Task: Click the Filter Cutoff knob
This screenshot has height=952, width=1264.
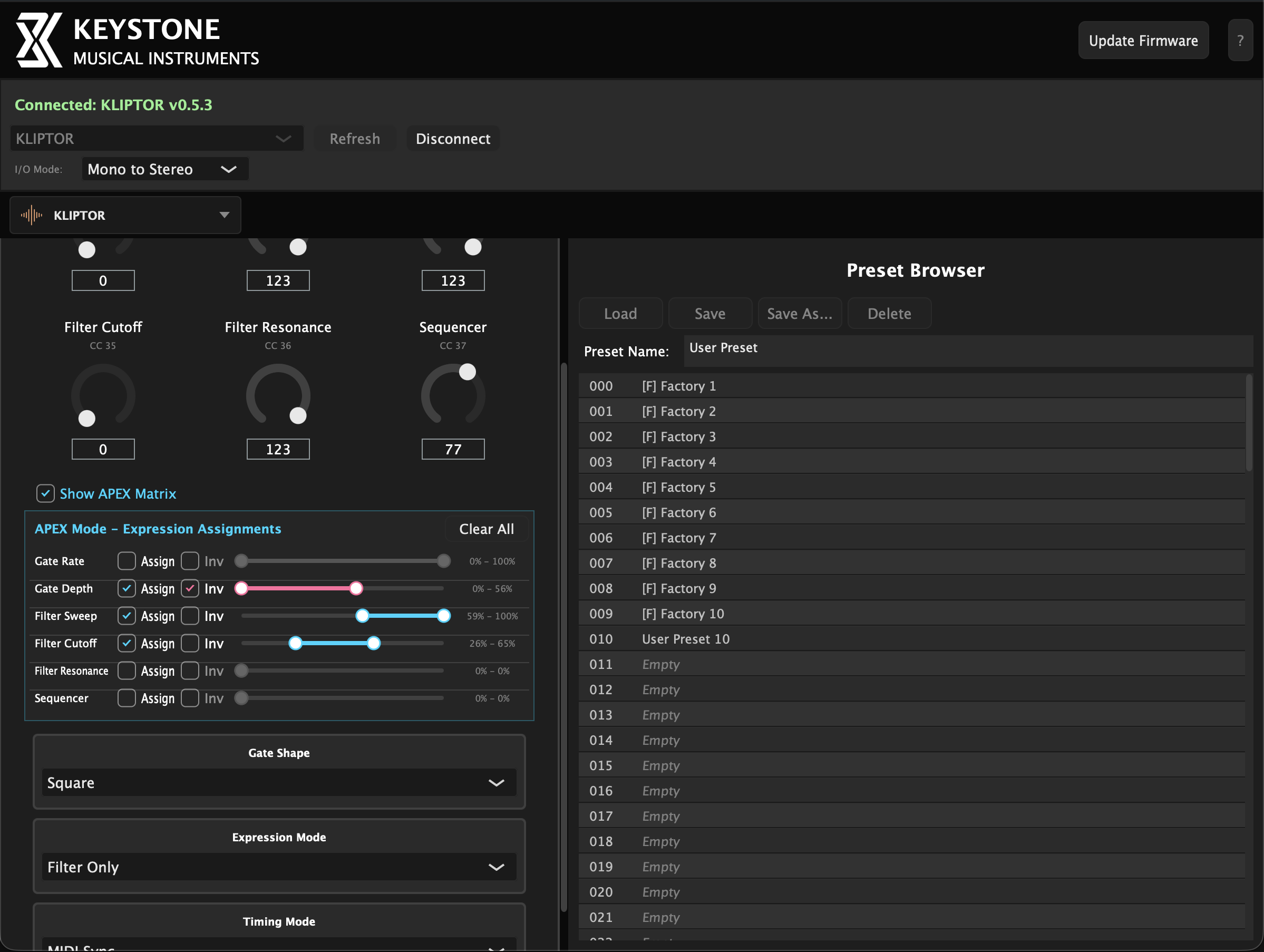Action: pyautogui.click(x=103, y=396)
